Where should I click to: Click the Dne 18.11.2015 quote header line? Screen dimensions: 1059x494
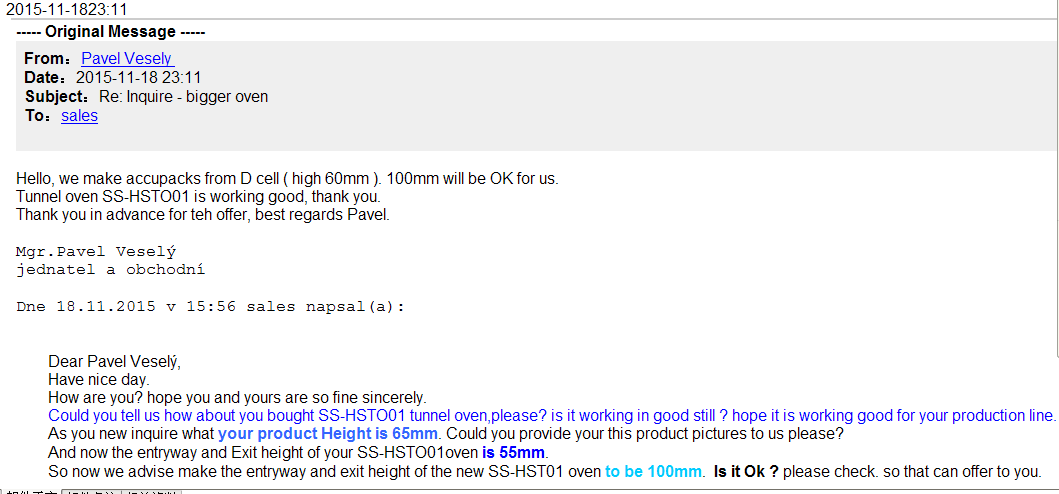point(210,307)
